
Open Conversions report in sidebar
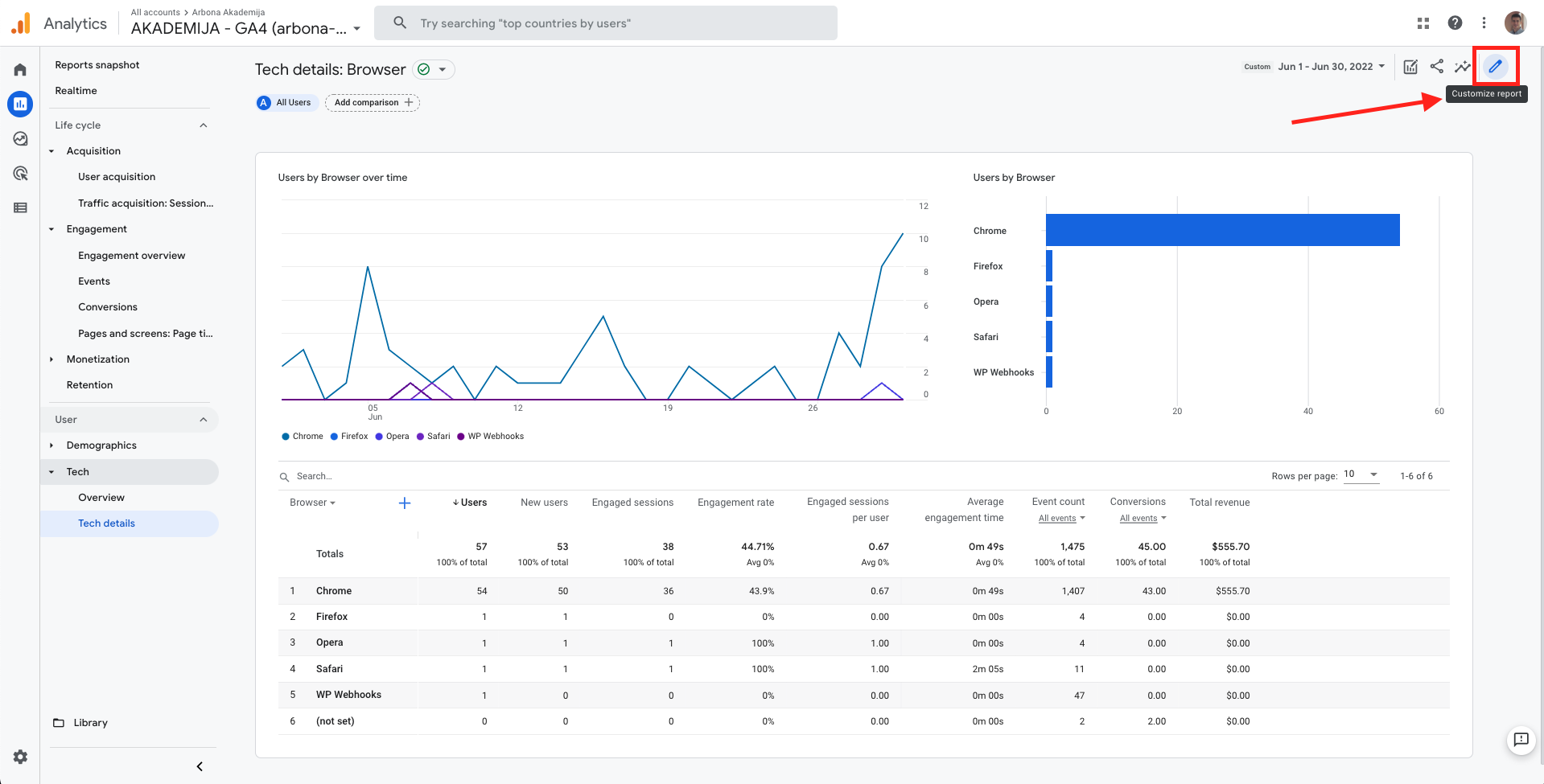point(108,307)
